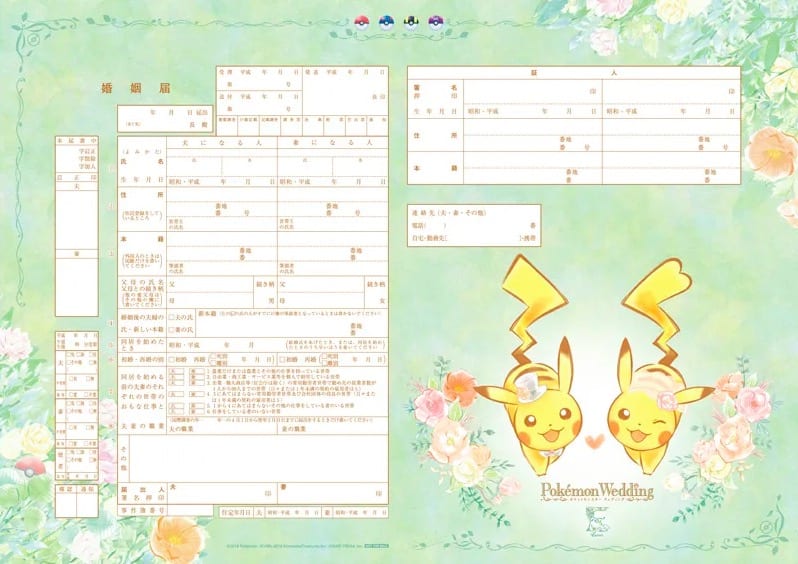Click the blue Great Ball icon

tap(386, 20)
